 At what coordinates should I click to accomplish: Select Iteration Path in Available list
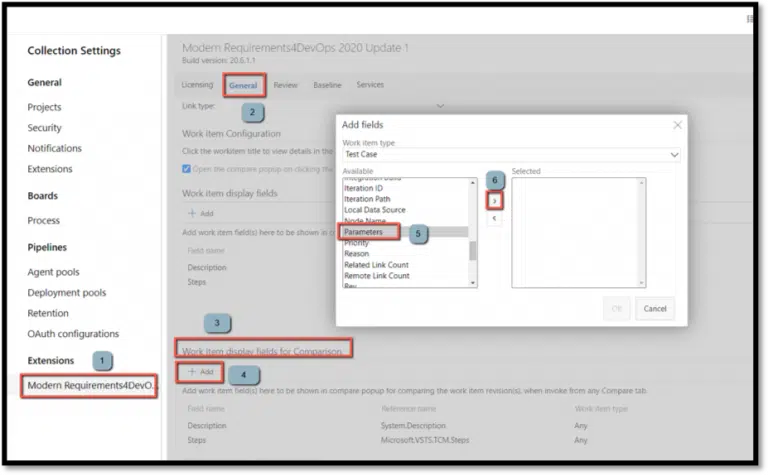point(366,199)
